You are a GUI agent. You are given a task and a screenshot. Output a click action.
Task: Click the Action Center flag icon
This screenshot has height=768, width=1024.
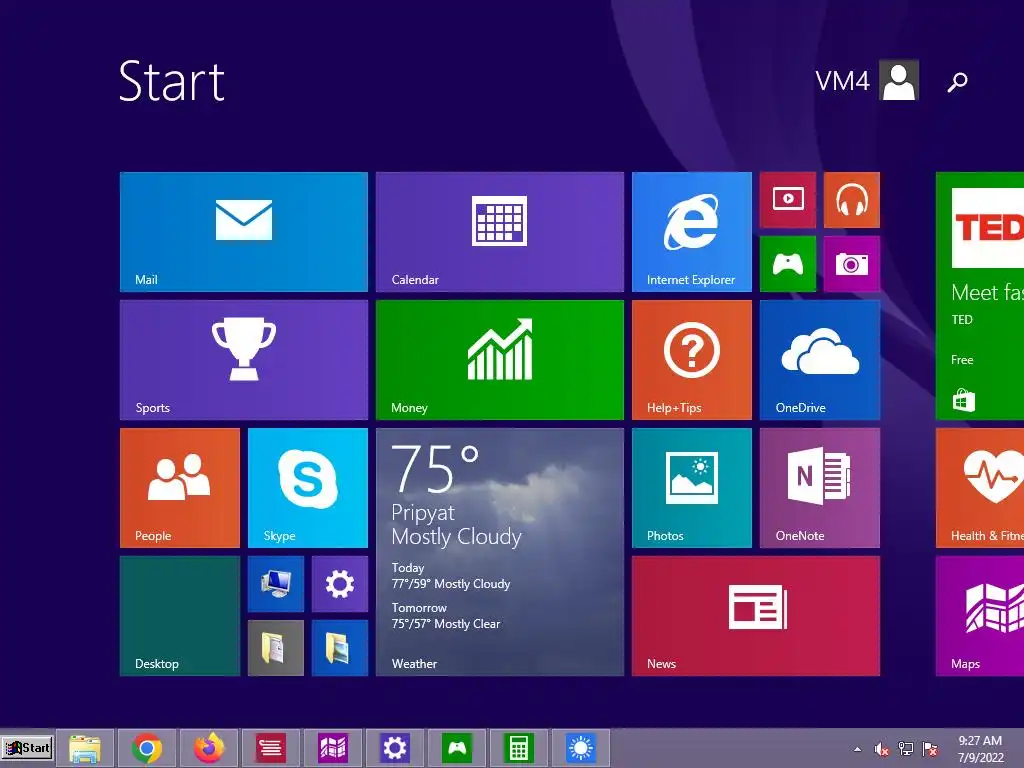click(930, 749)
